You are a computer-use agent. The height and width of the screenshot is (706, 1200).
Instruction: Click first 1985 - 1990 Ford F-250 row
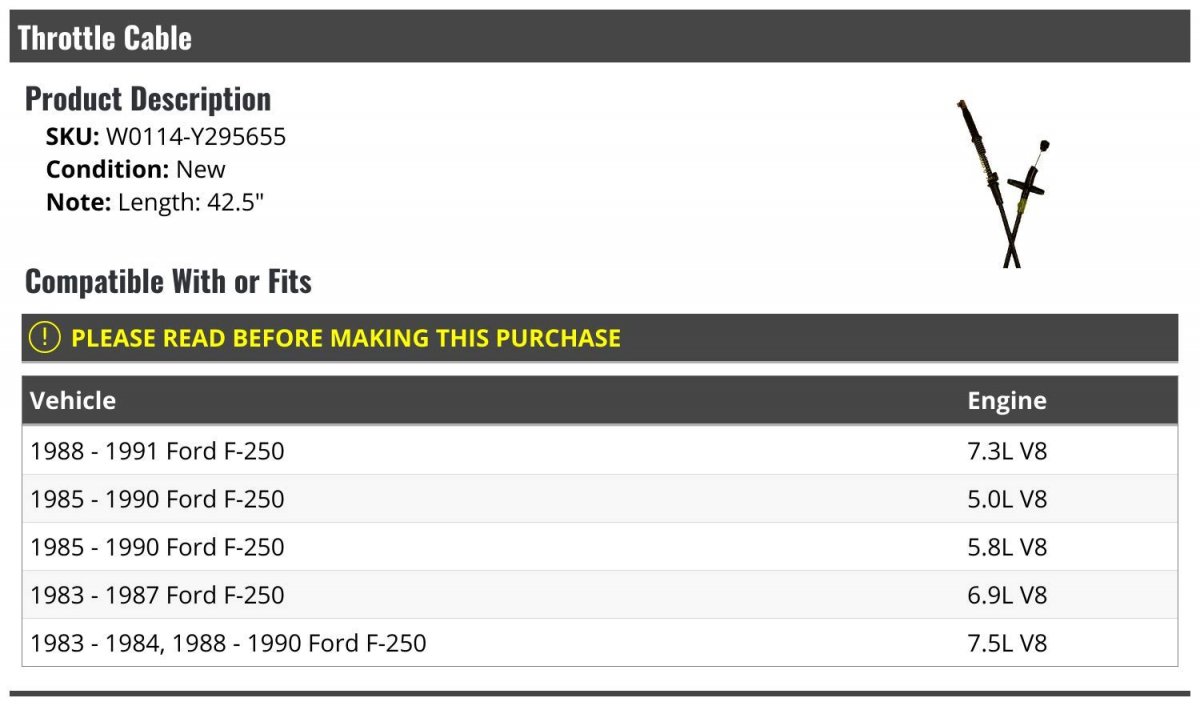(x=157, y=499)
